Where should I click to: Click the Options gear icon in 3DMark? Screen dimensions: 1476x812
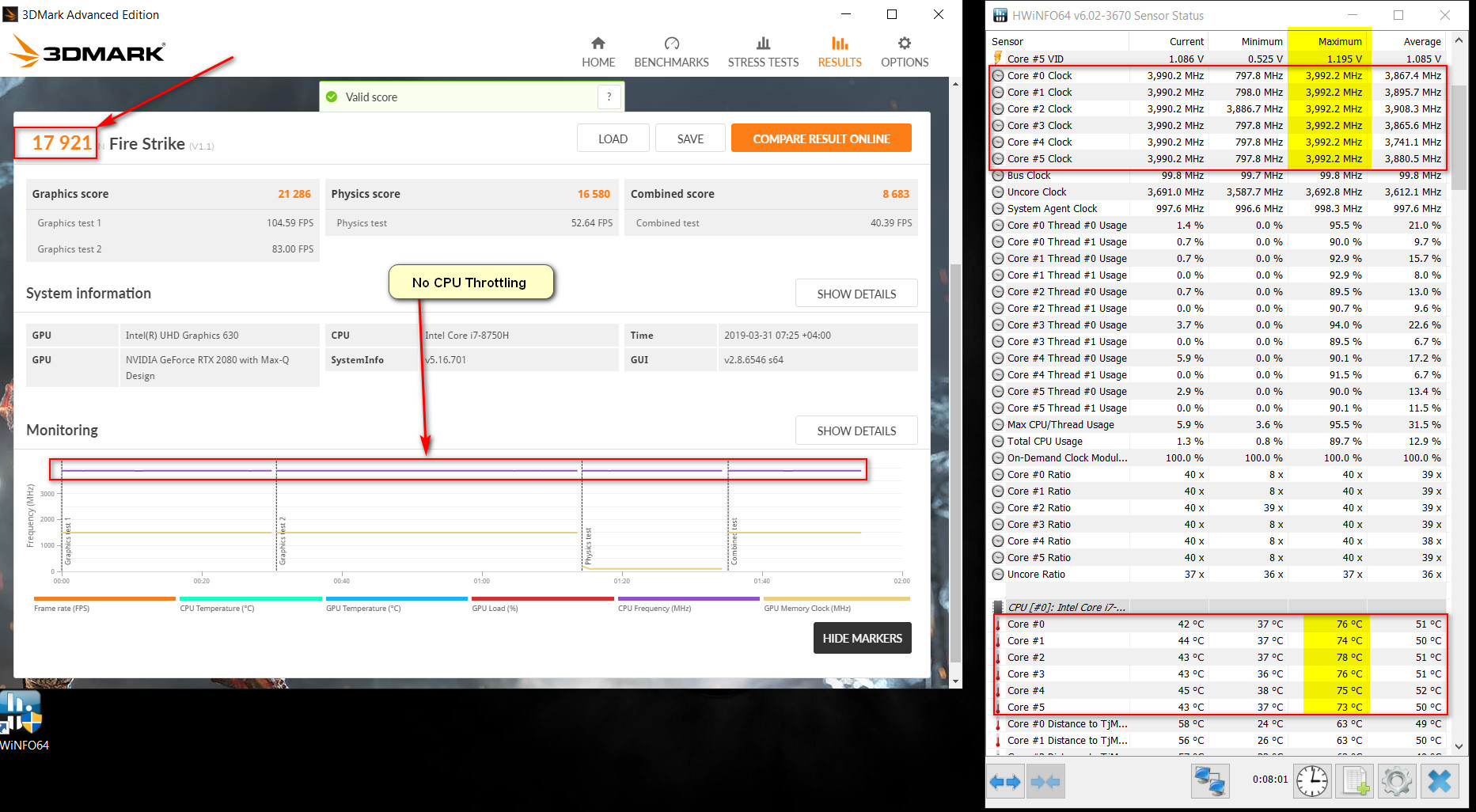click(x=905, y=43)
